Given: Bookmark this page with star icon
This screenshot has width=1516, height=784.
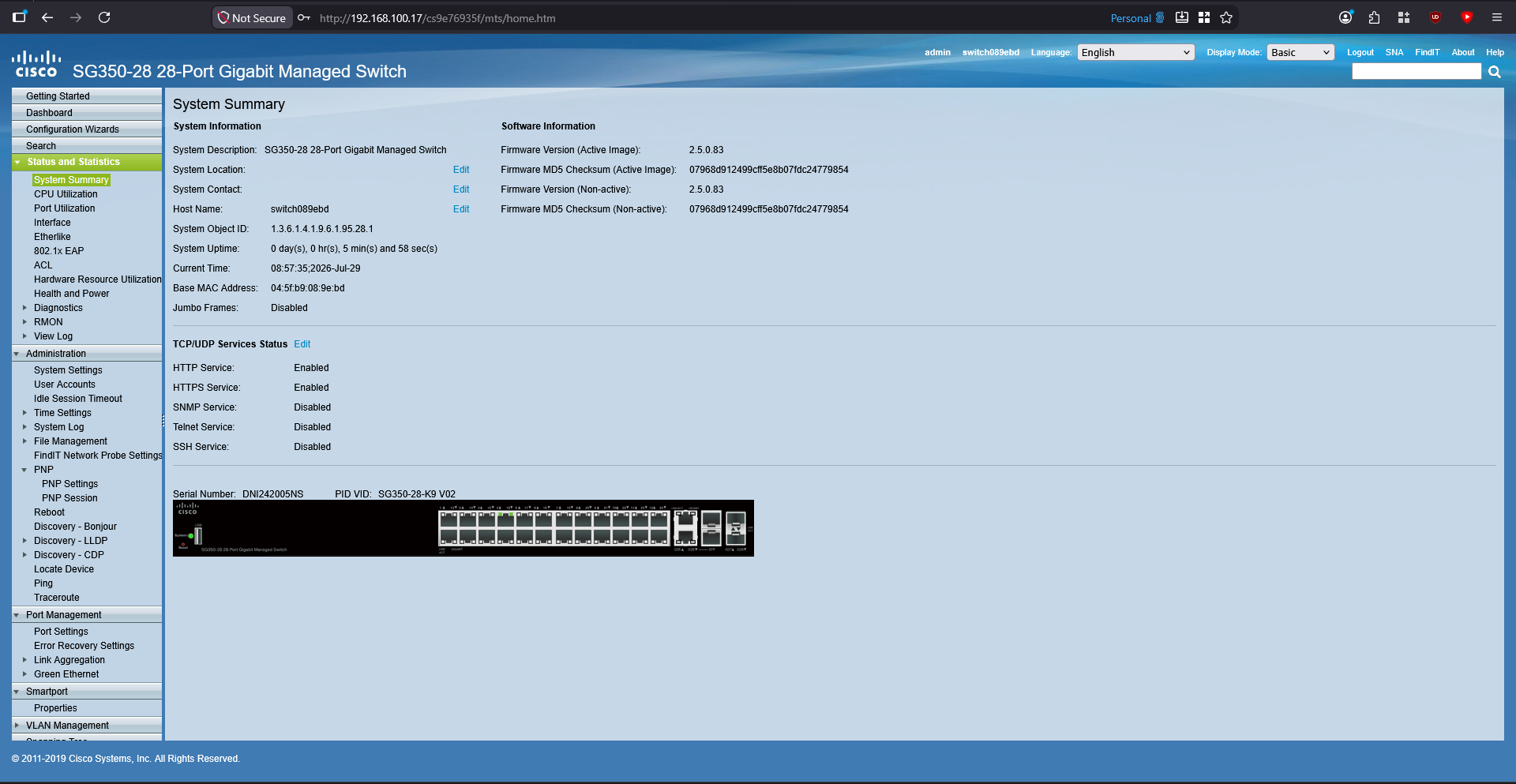Looking at the screenshot, I should [1226, 17].
